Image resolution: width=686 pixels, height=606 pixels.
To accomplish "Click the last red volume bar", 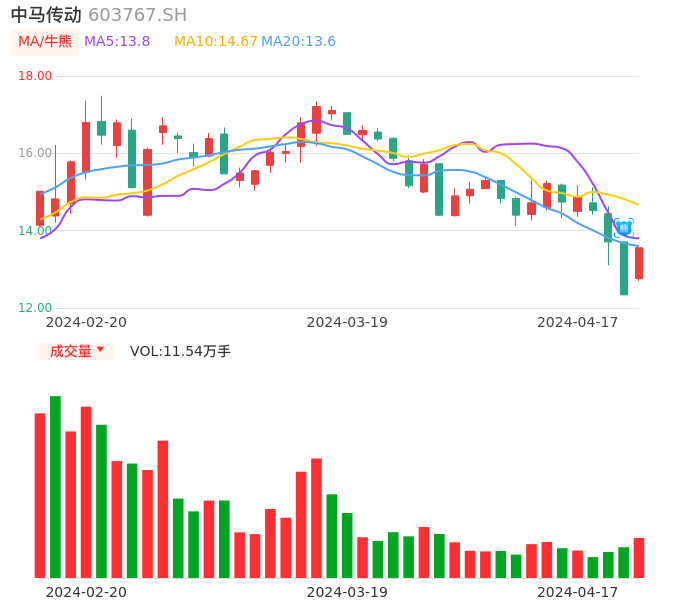I will click(x=639, y=558).
